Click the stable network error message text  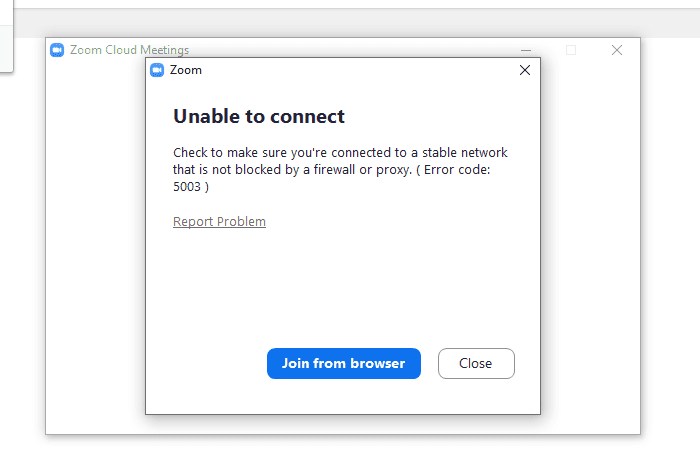(x=340, y=153)
